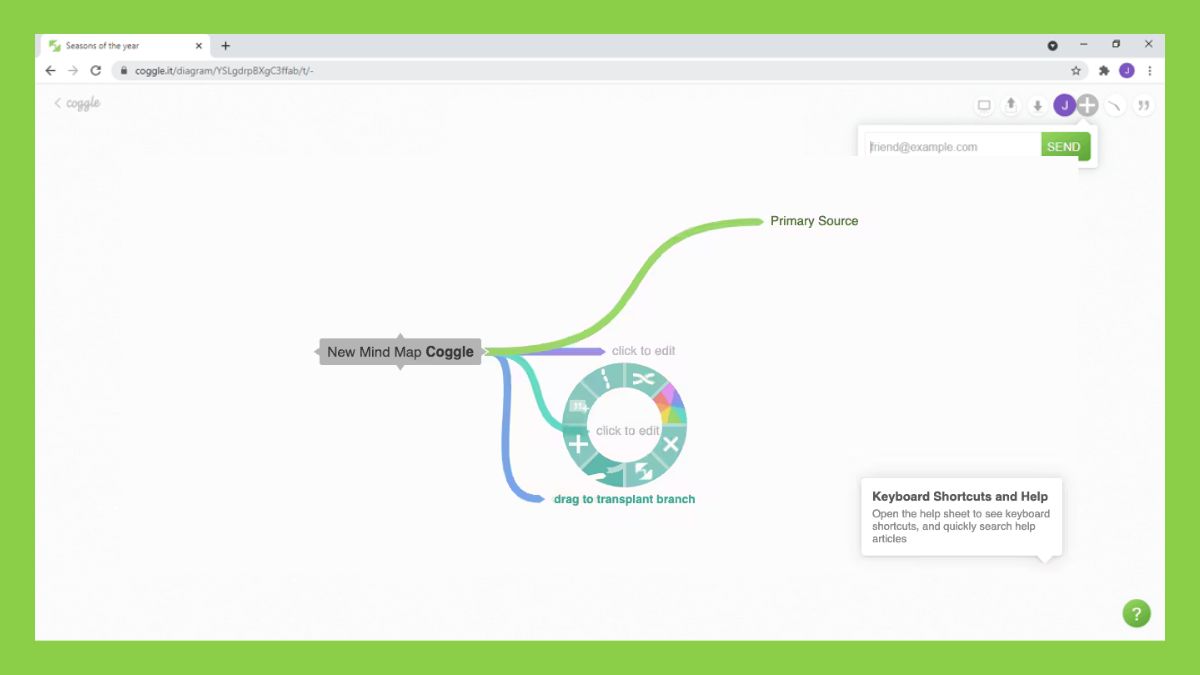Click the upload/share arrow icon
Viewport: 1200px width, 675px height.
click(x=1011, y=105)
